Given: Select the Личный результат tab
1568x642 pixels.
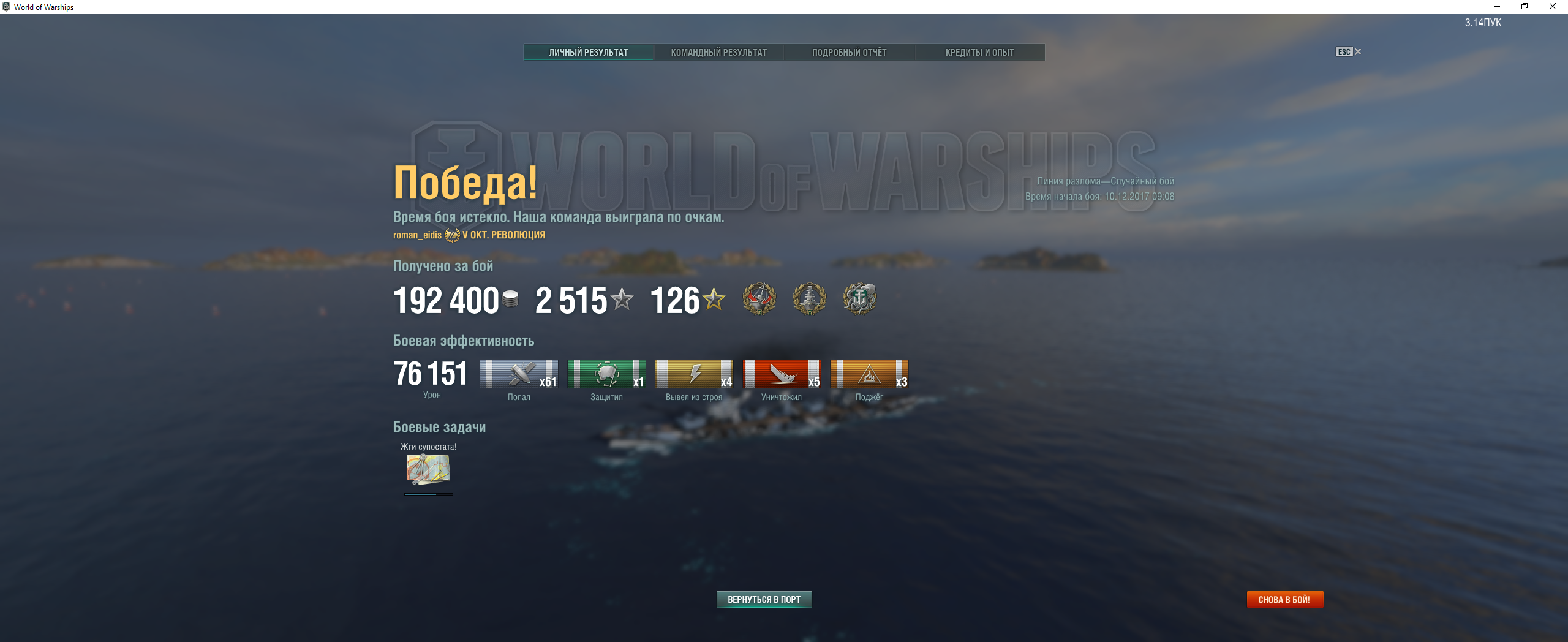Looking at the screenshot, I should click(x=588, y=53).
